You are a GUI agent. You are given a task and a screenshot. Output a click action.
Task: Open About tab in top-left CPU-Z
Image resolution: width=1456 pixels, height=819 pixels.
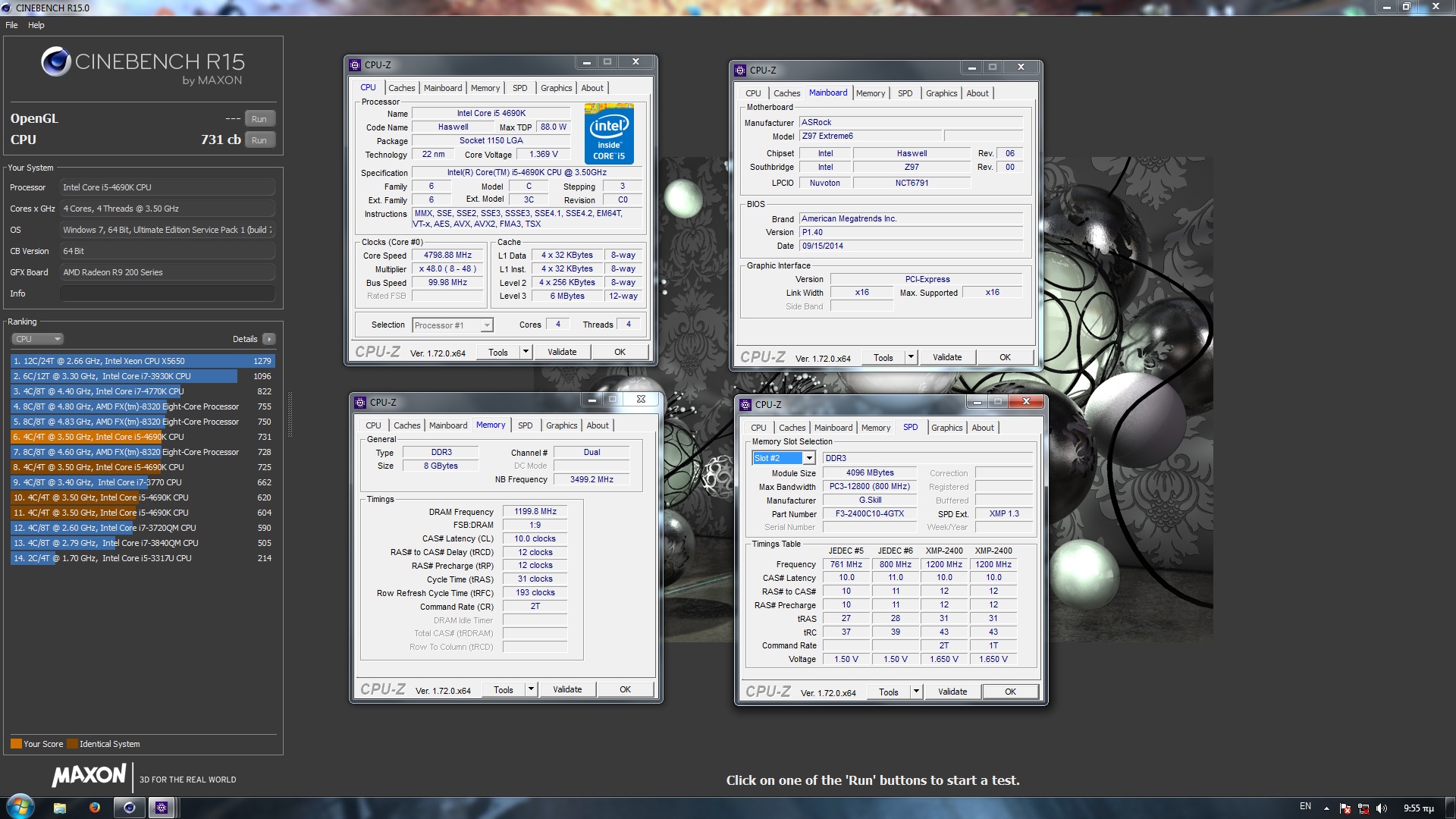pyautogui.click(x=592, y=88)
